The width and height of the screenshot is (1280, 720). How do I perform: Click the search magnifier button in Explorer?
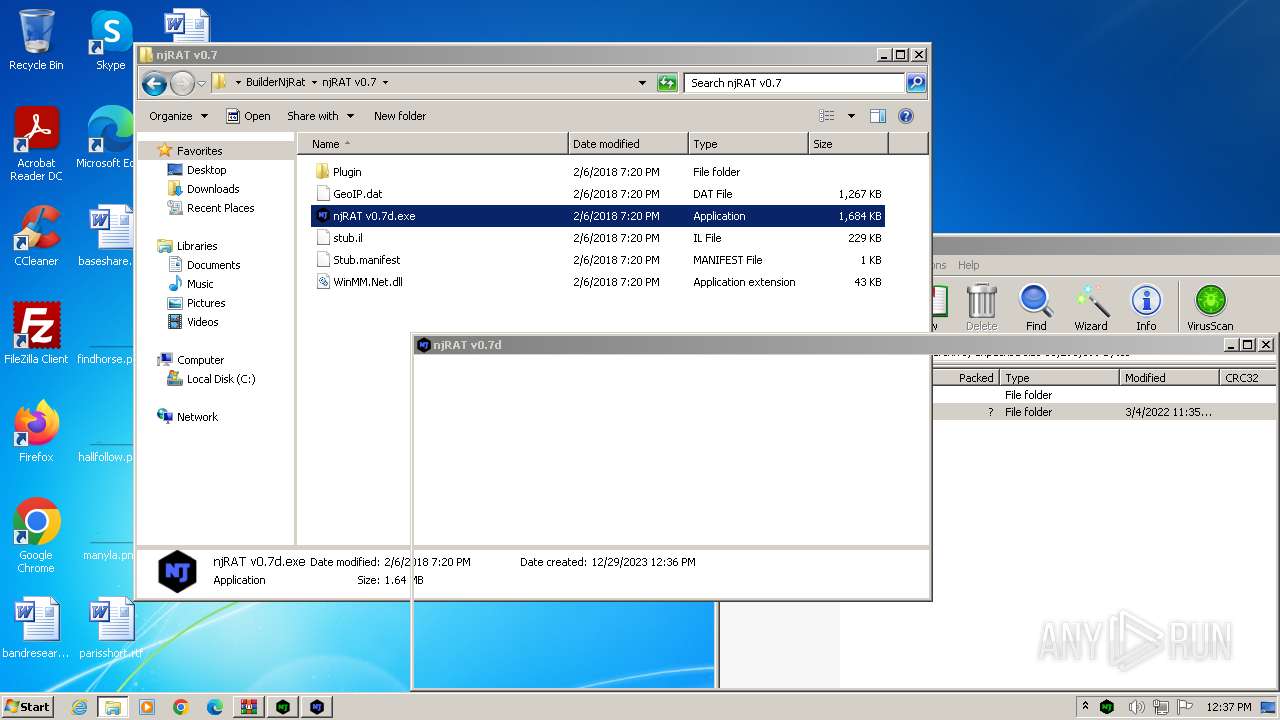tap(916, 83)
